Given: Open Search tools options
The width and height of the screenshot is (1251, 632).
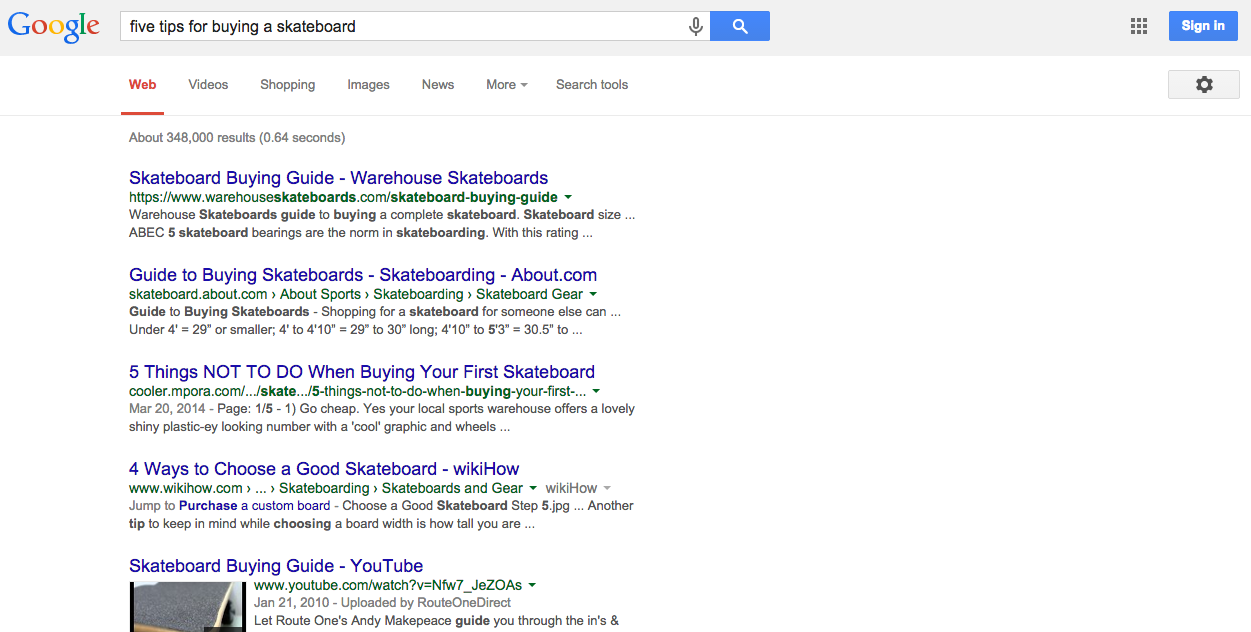Looking at the screenshot, I should [x=592, y=85].
